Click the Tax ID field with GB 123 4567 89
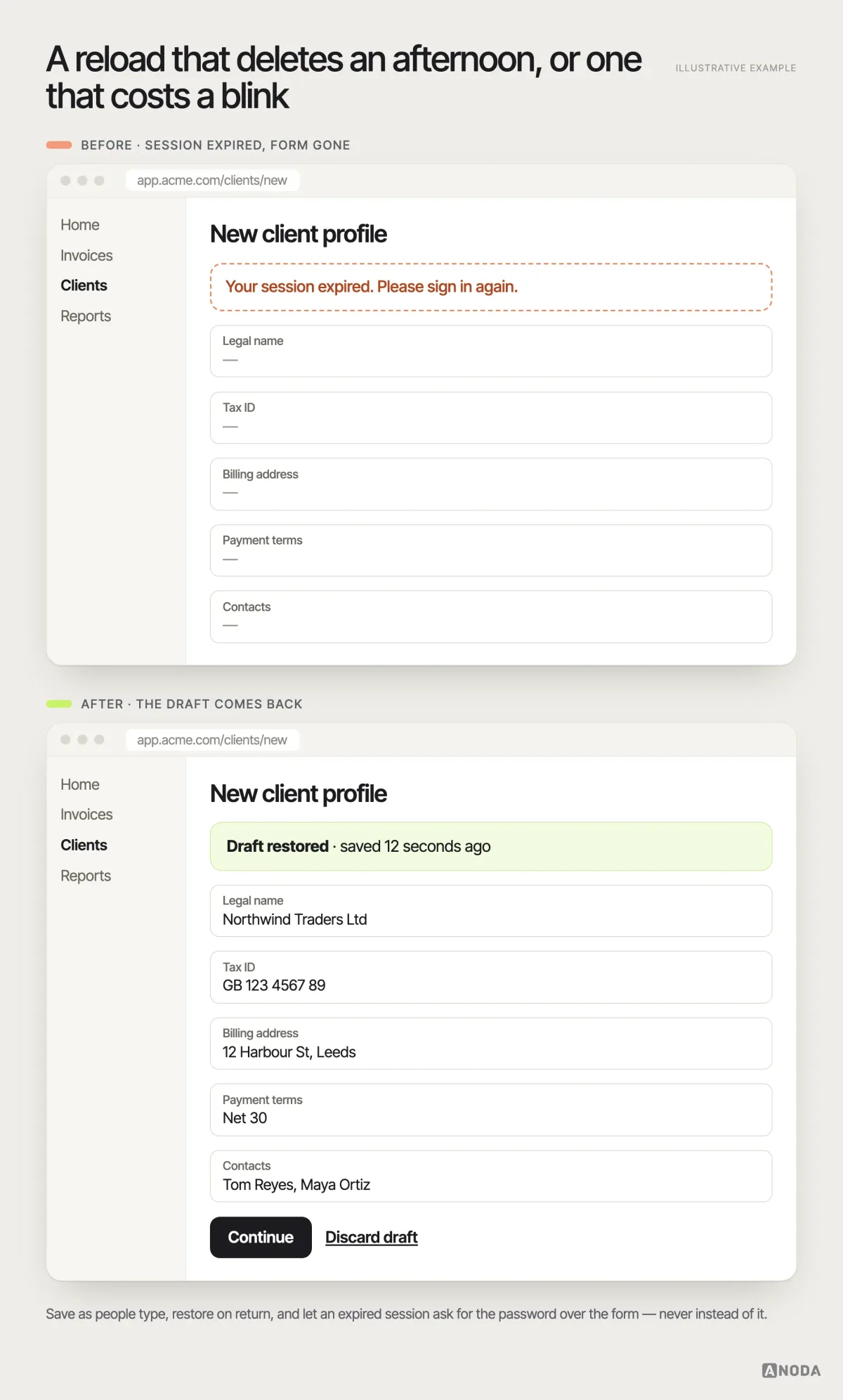843x1400 pixels. pyautogui.click(x=491, y=978)
